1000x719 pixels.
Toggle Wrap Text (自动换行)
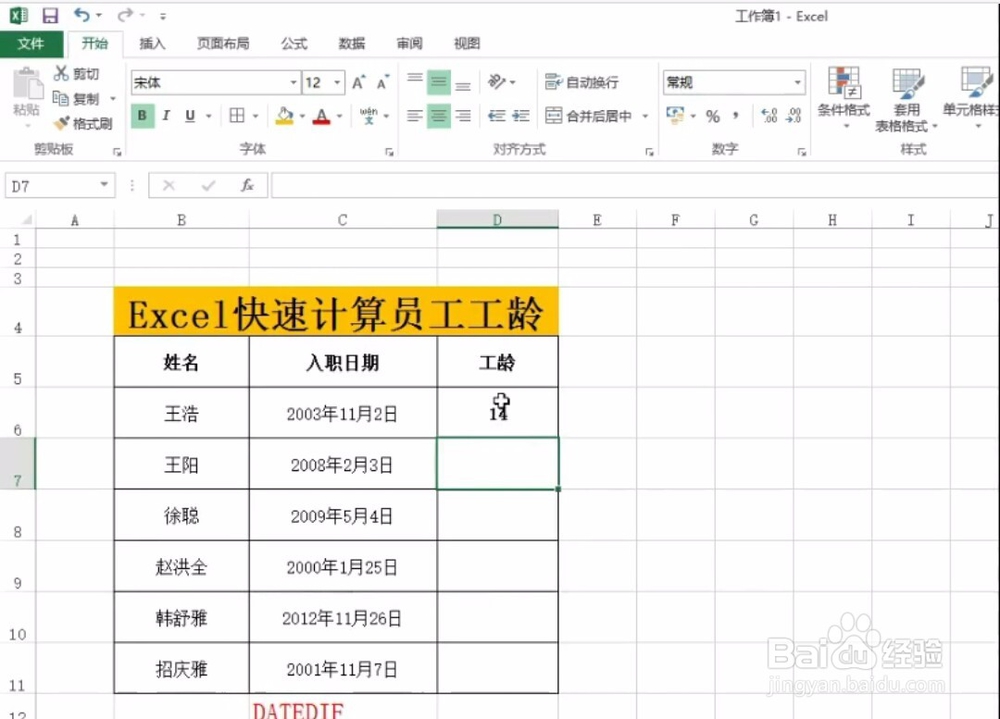click(x=582, y=82)
